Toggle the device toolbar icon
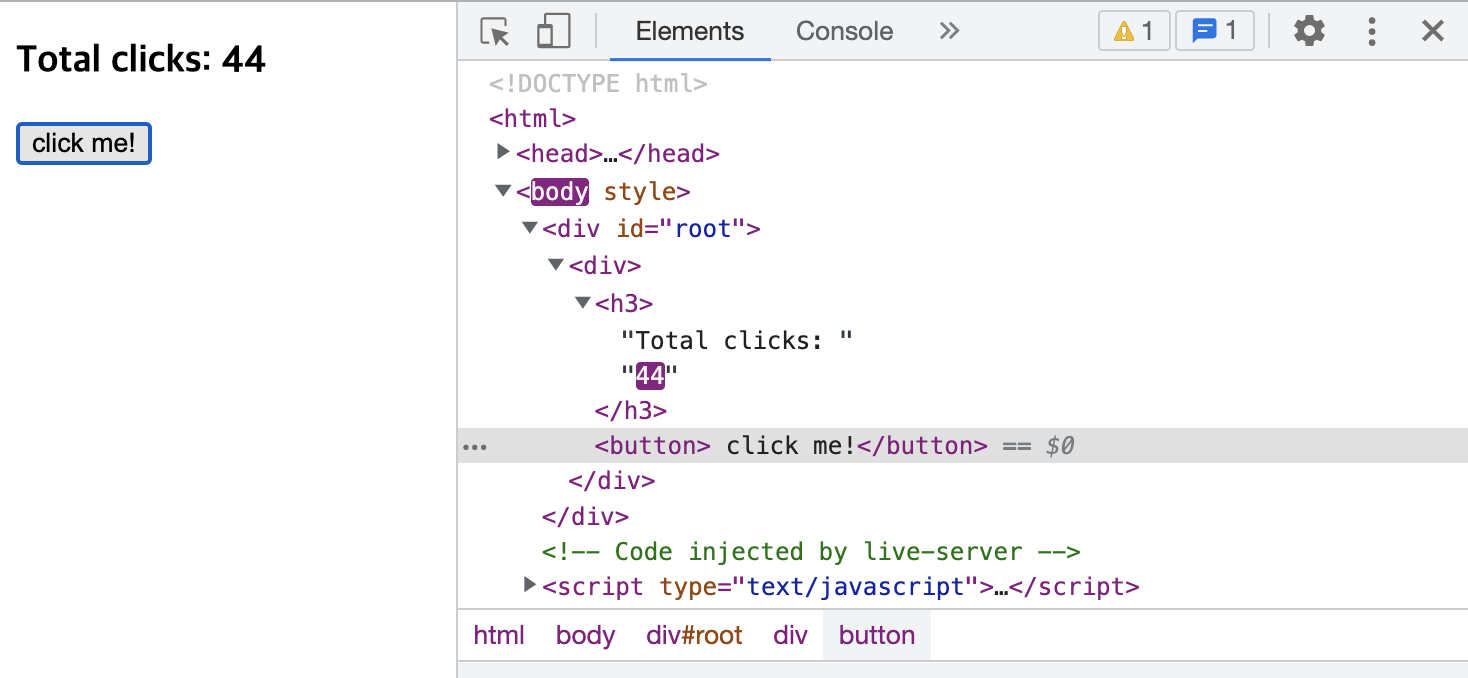1468x678 pixels. click(553, 31)
